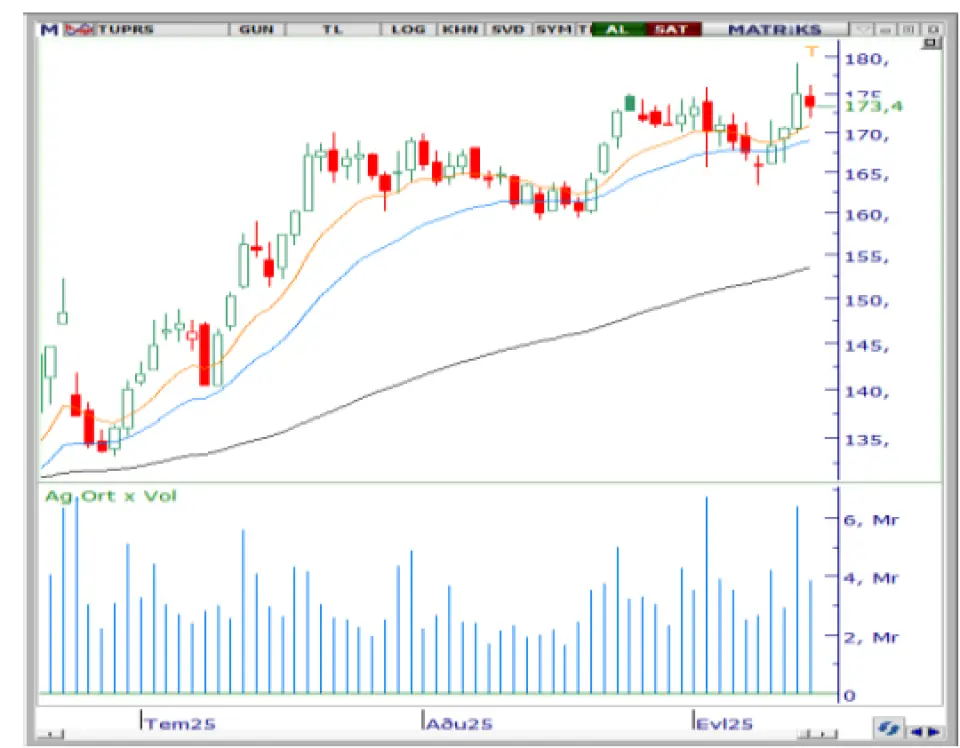Toggle LOG scale on the chart
Viewport: 960px width, 748px height.
408,29
